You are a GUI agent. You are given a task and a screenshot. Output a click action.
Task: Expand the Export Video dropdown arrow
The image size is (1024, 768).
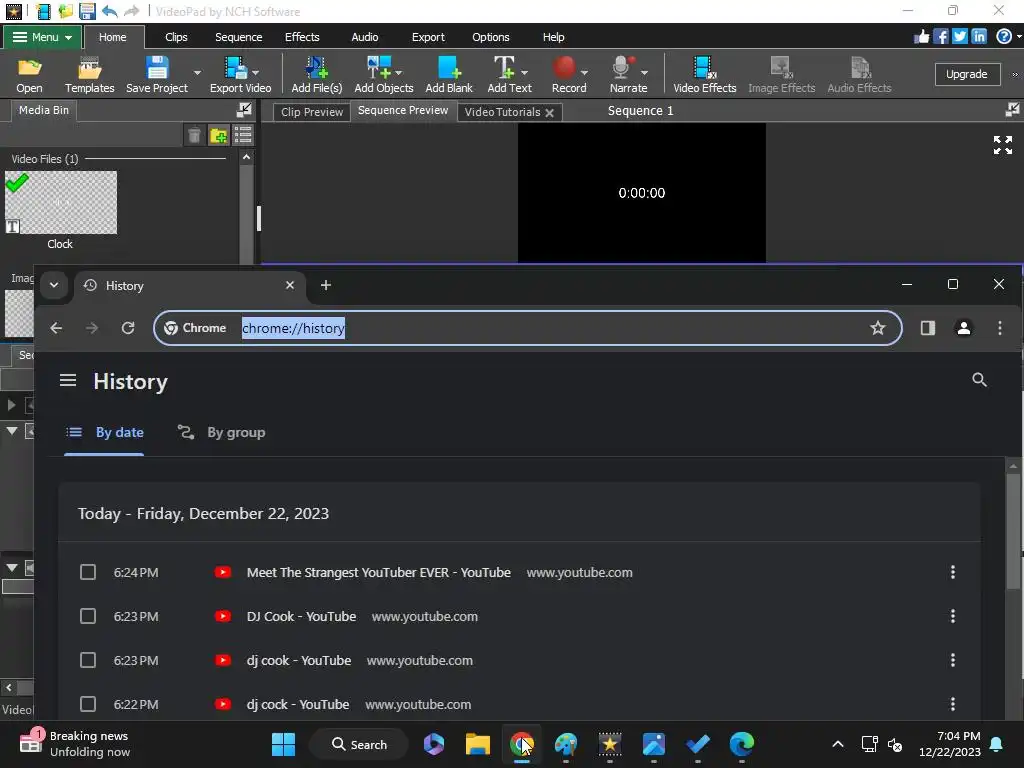[255, 72]
